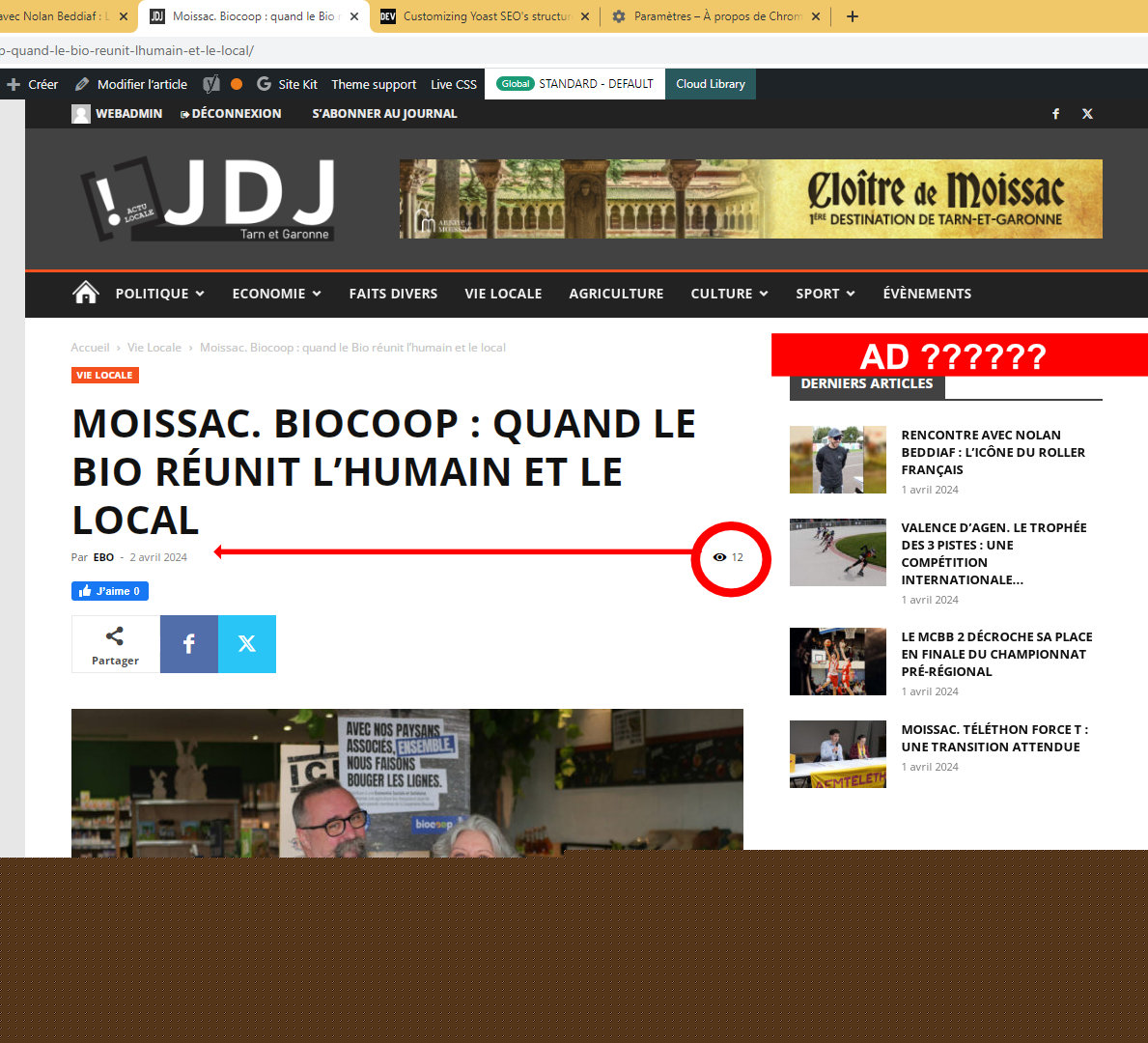Open MCBB basketball article thumbnail
The height and width of the screenshot is (1043, 1148).
pos(837,662)
